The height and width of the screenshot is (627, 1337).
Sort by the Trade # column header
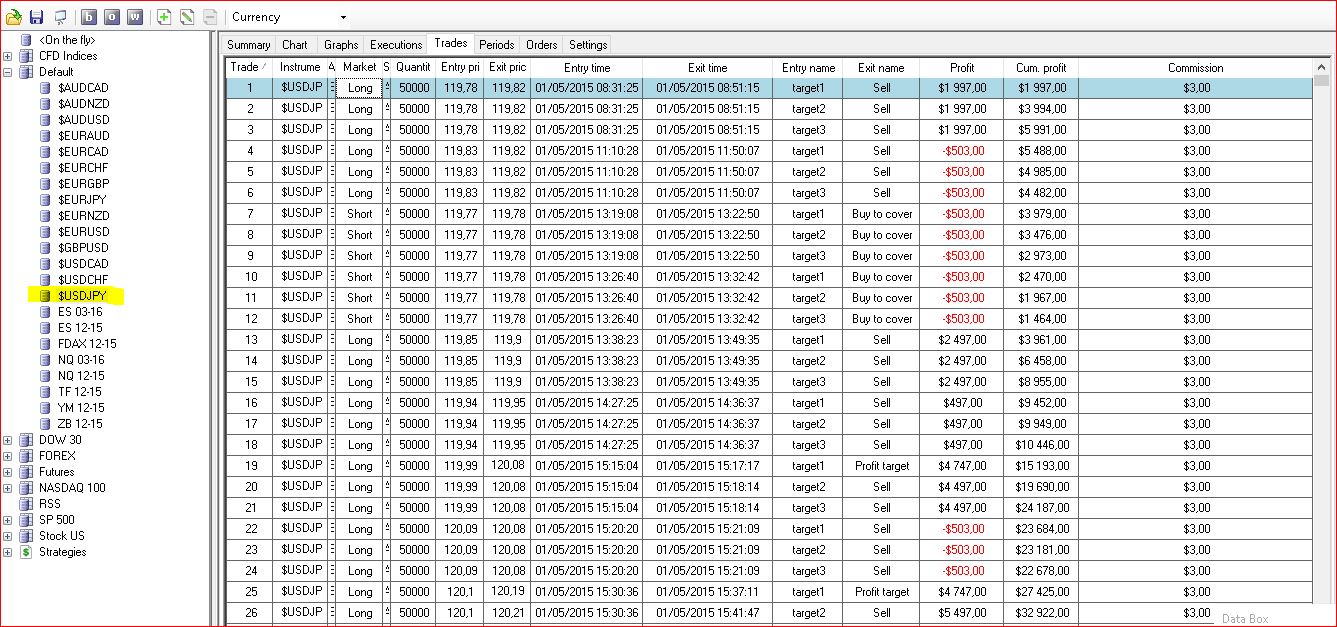point(249,68)
